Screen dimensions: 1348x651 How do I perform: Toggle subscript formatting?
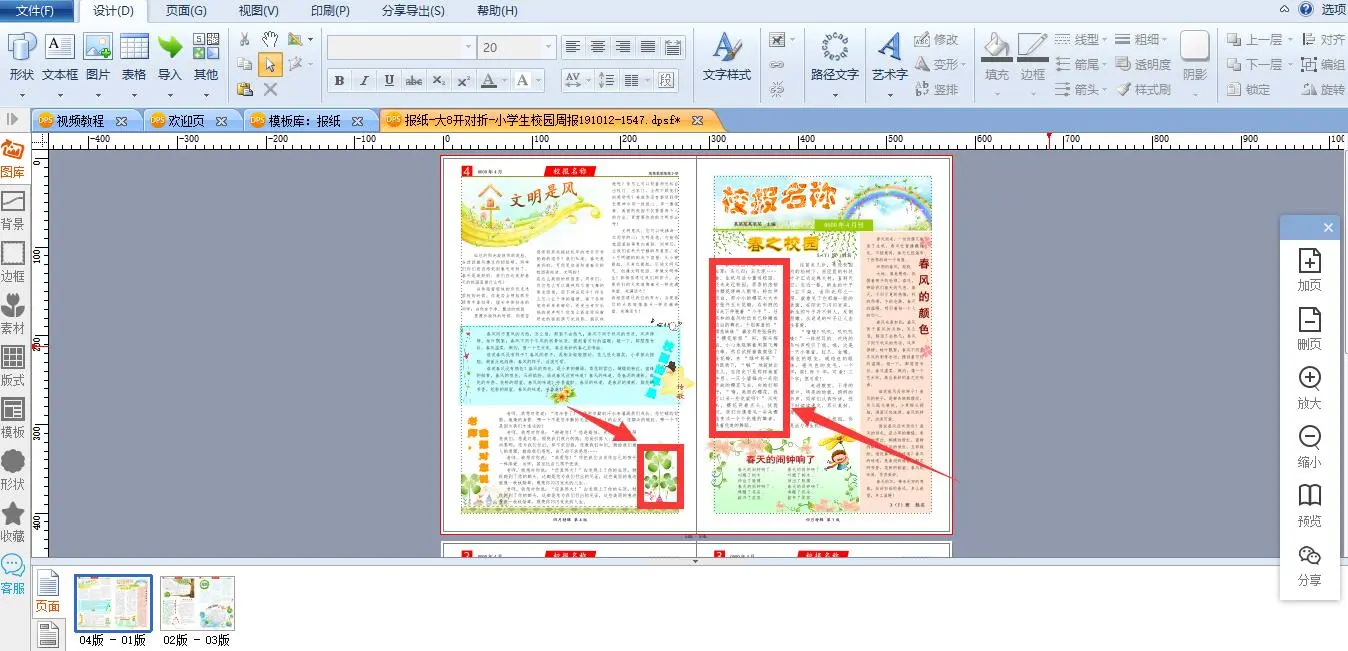(439, 80)
